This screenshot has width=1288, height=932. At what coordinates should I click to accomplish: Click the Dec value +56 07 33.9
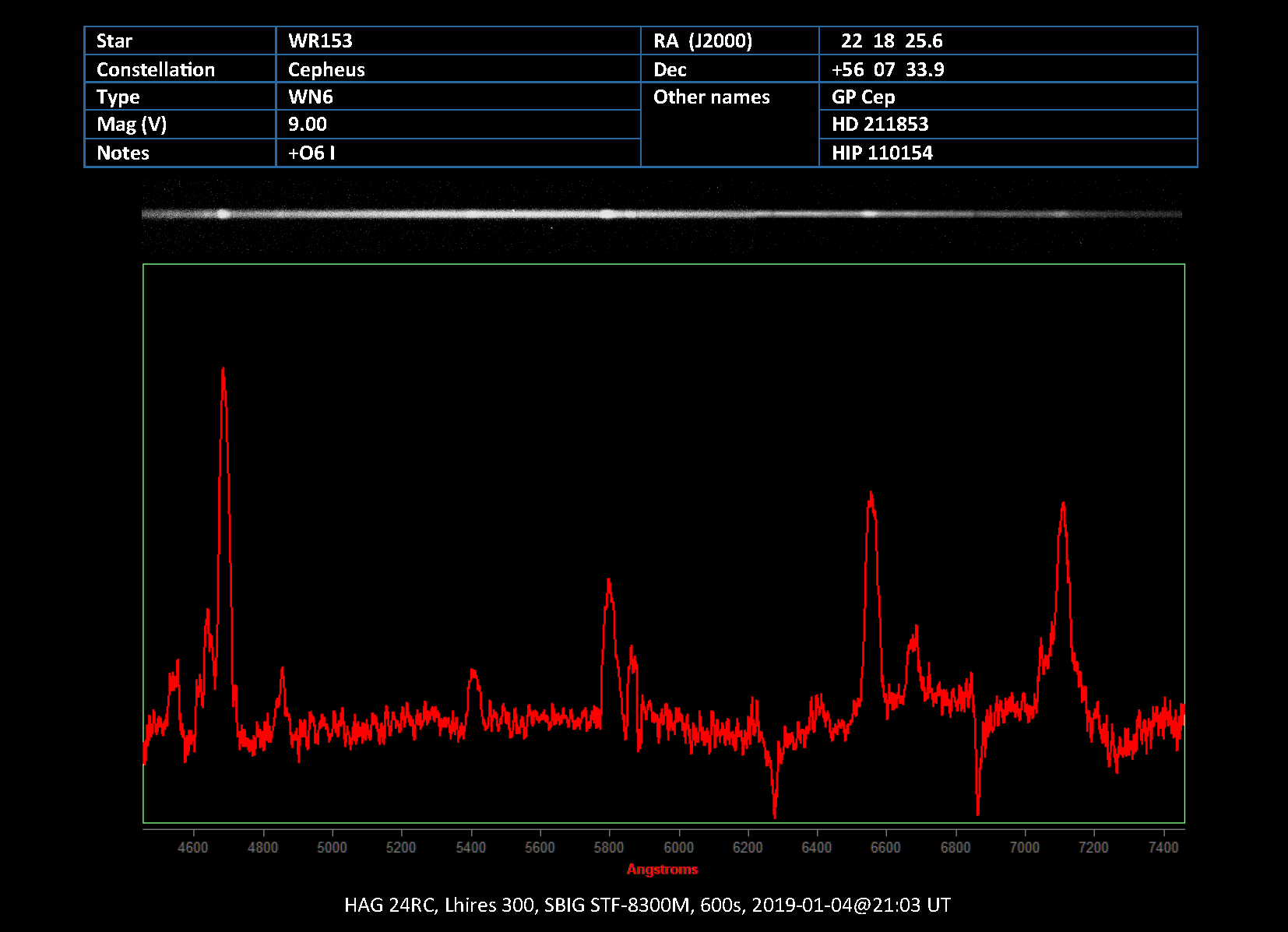888,69
